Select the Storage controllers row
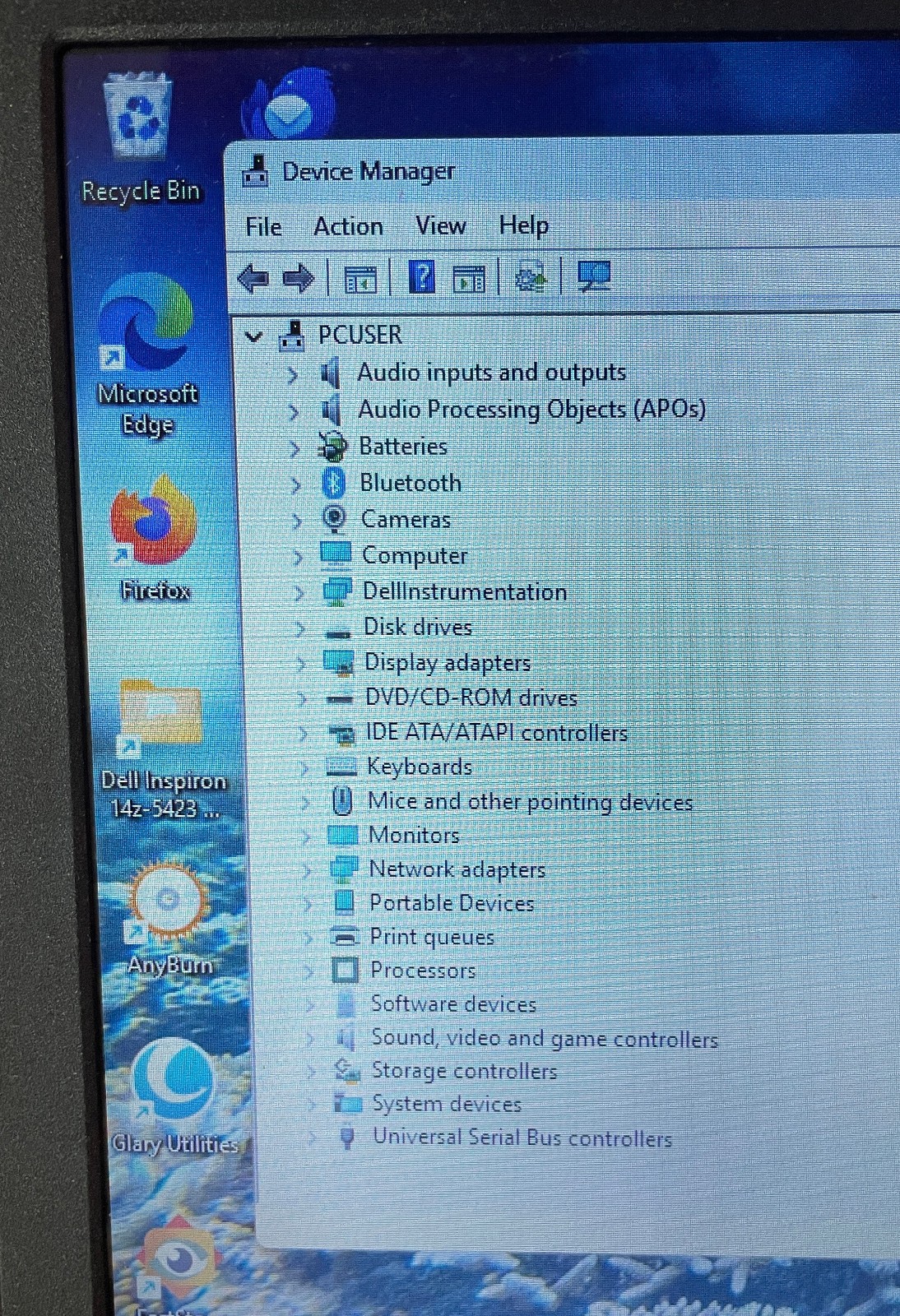Screen dimensions: 900x1316 446,1071
